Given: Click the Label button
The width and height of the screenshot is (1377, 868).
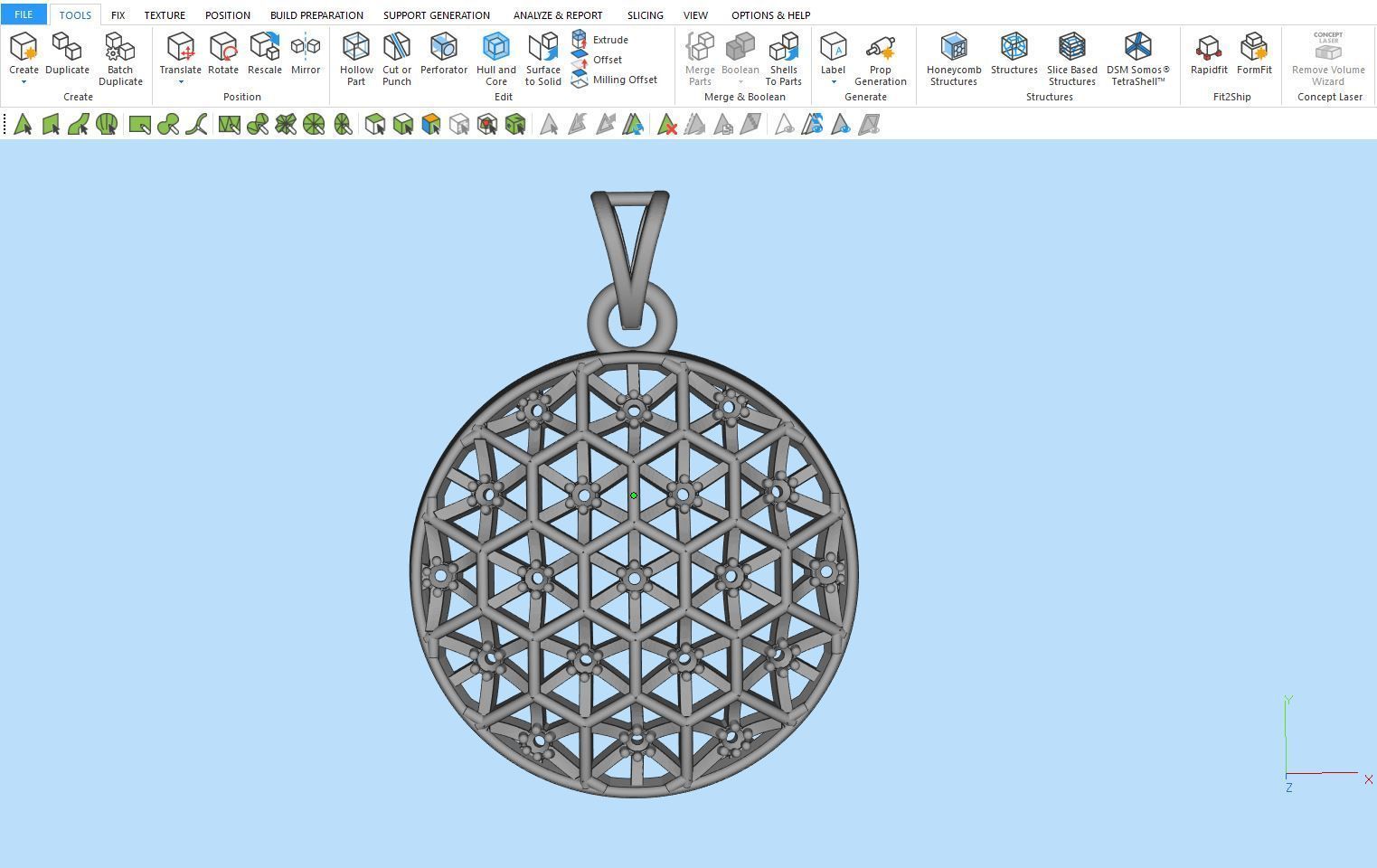Looking at the screenshot, I should pyautogui.click(x=833, y=52).
